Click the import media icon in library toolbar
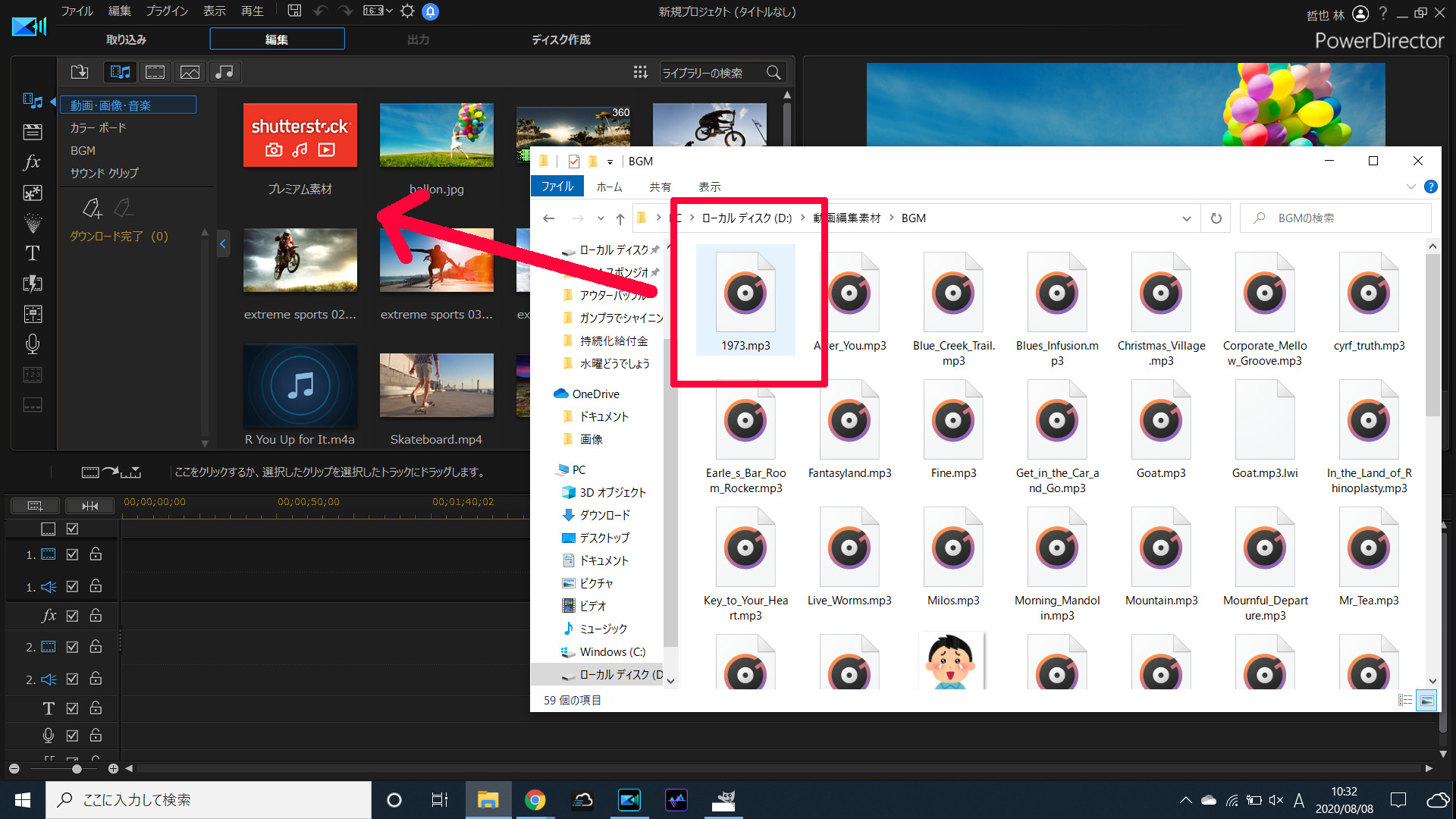The height and width of the screenshot is (819, 1456). 80,71
